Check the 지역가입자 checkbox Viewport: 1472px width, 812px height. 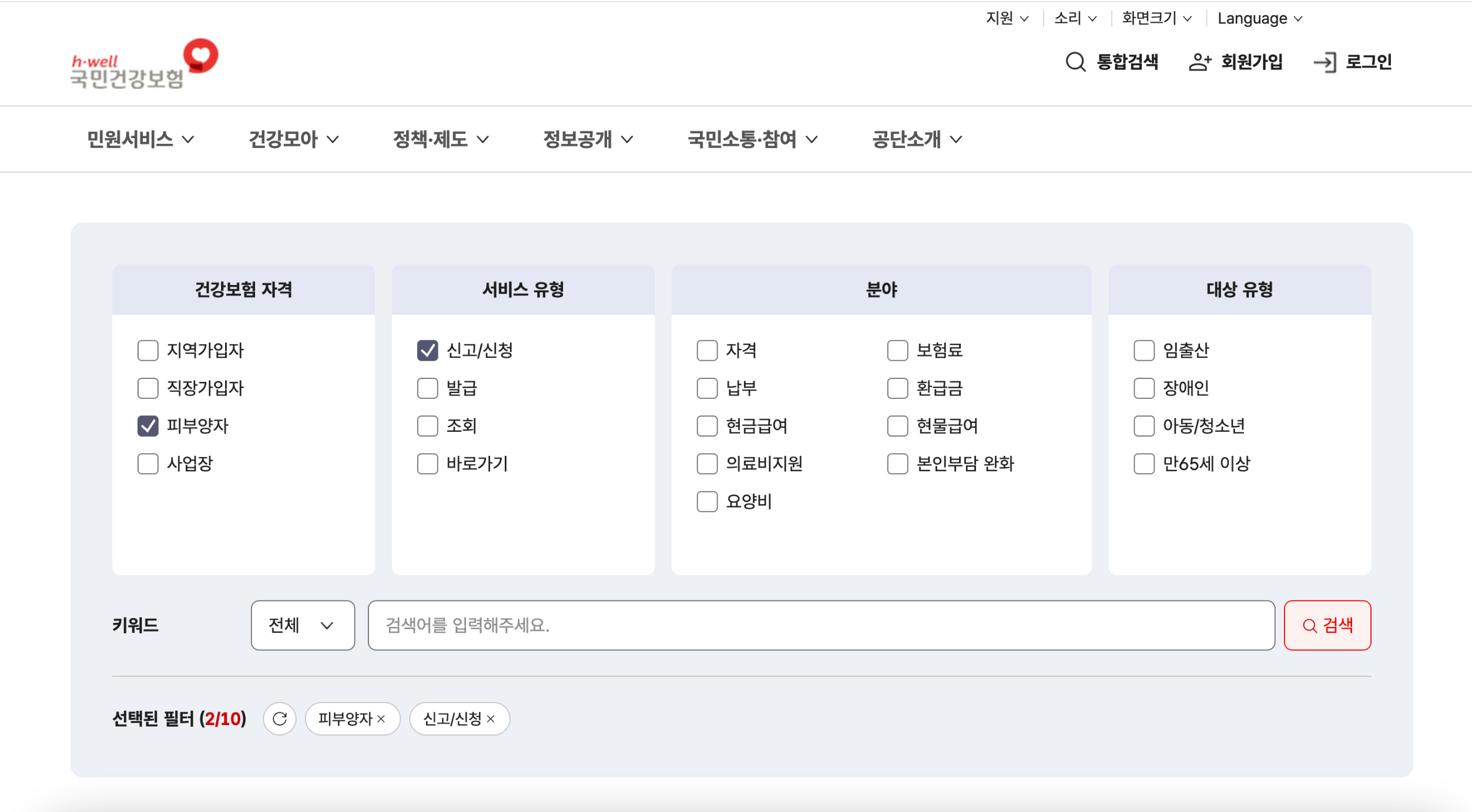(147, 350)
